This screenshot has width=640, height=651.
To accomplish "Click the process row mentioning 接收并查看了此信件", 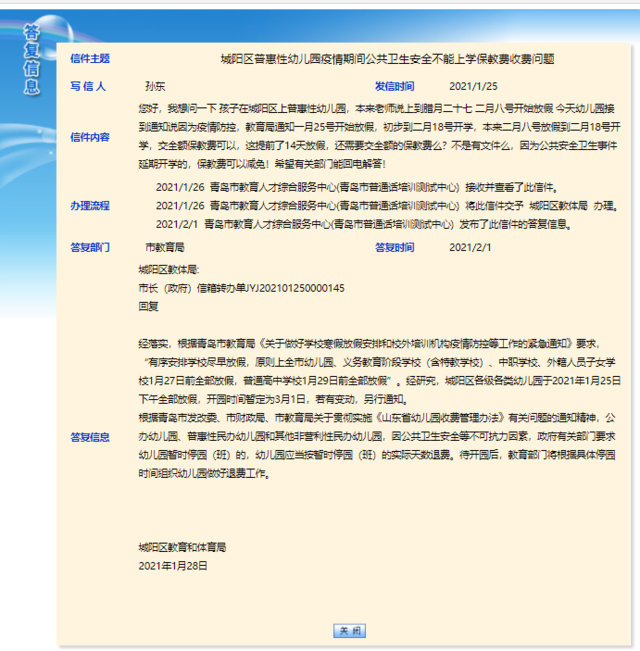I will click(x=357, y=187).
